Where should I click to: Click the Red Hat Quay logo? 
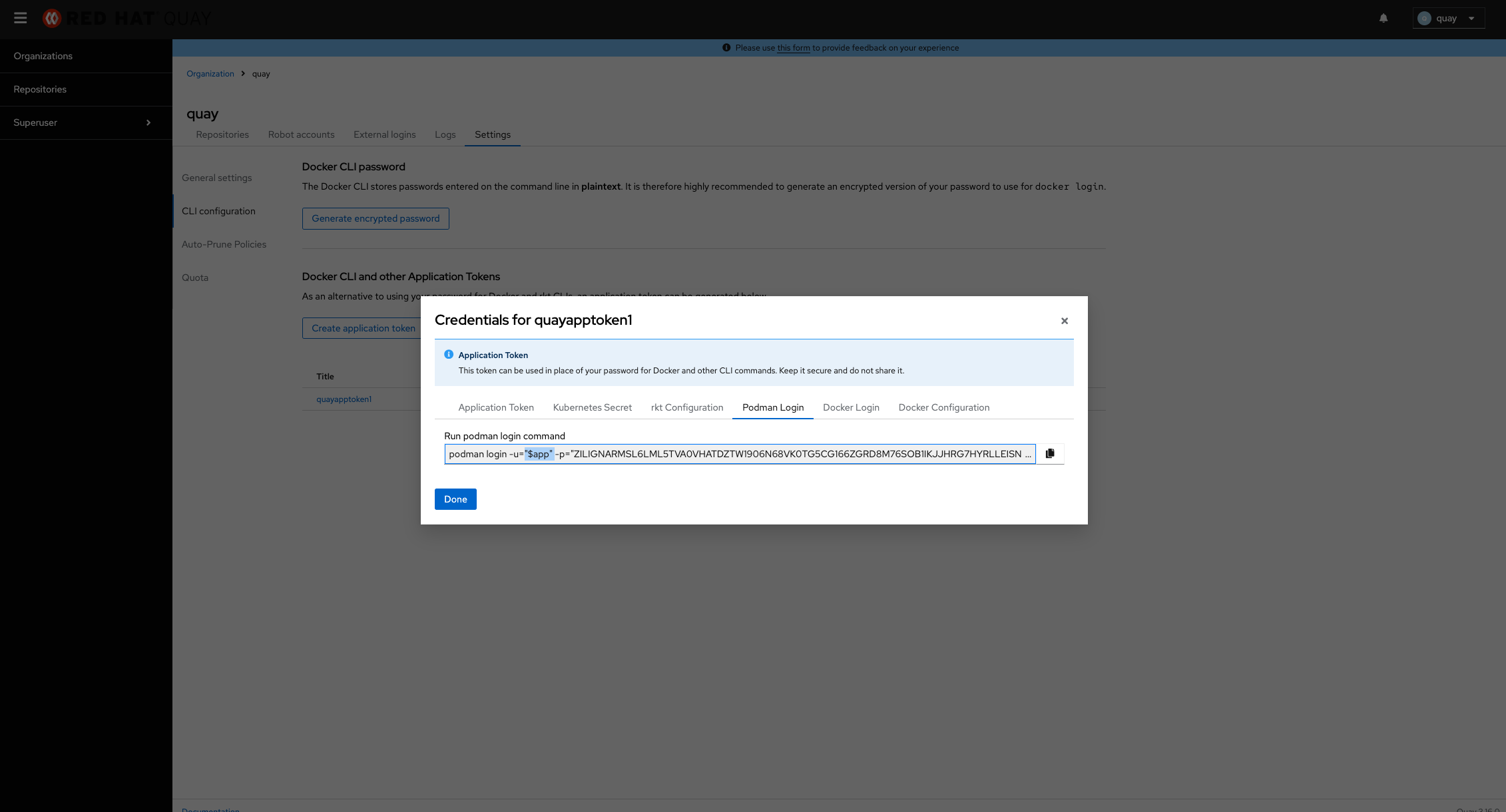(126, 19)
